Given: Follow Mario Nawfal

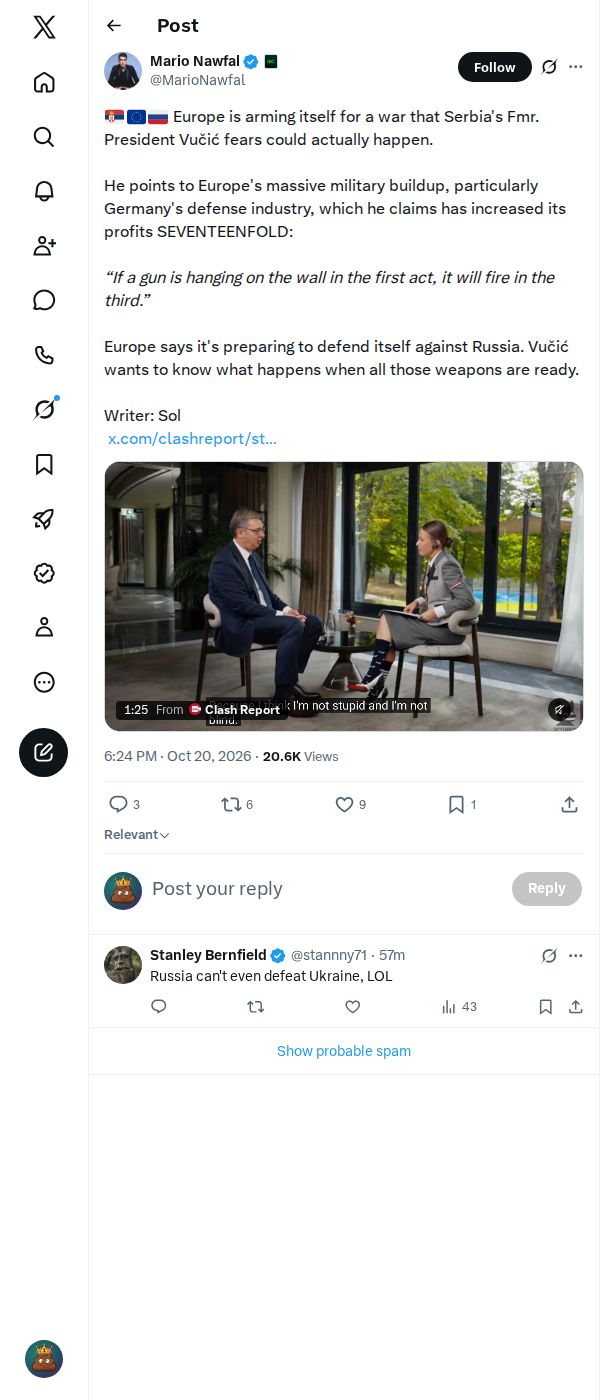Looking at the screenshot, I should pyautogui.click(x=495, y=67).
